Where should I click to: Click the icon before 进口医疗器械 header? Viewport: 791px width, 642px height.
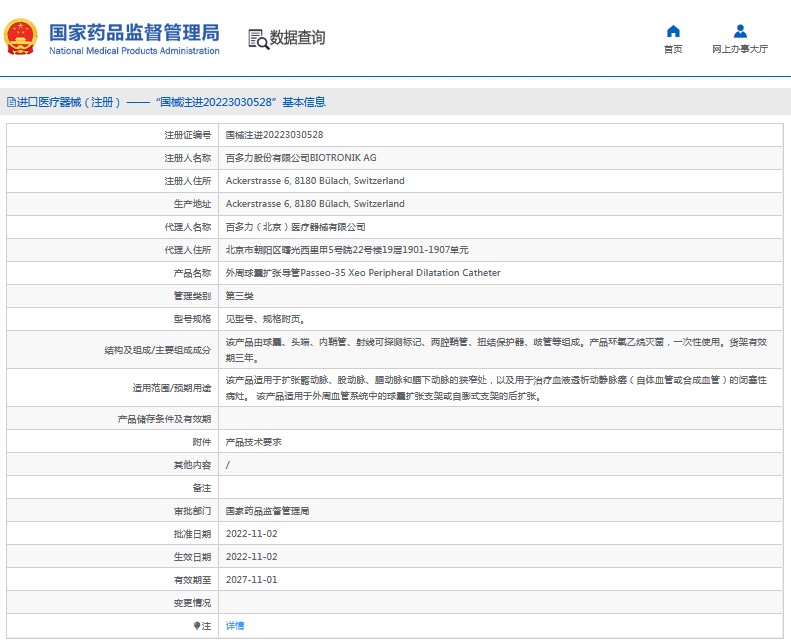point(11,102)
